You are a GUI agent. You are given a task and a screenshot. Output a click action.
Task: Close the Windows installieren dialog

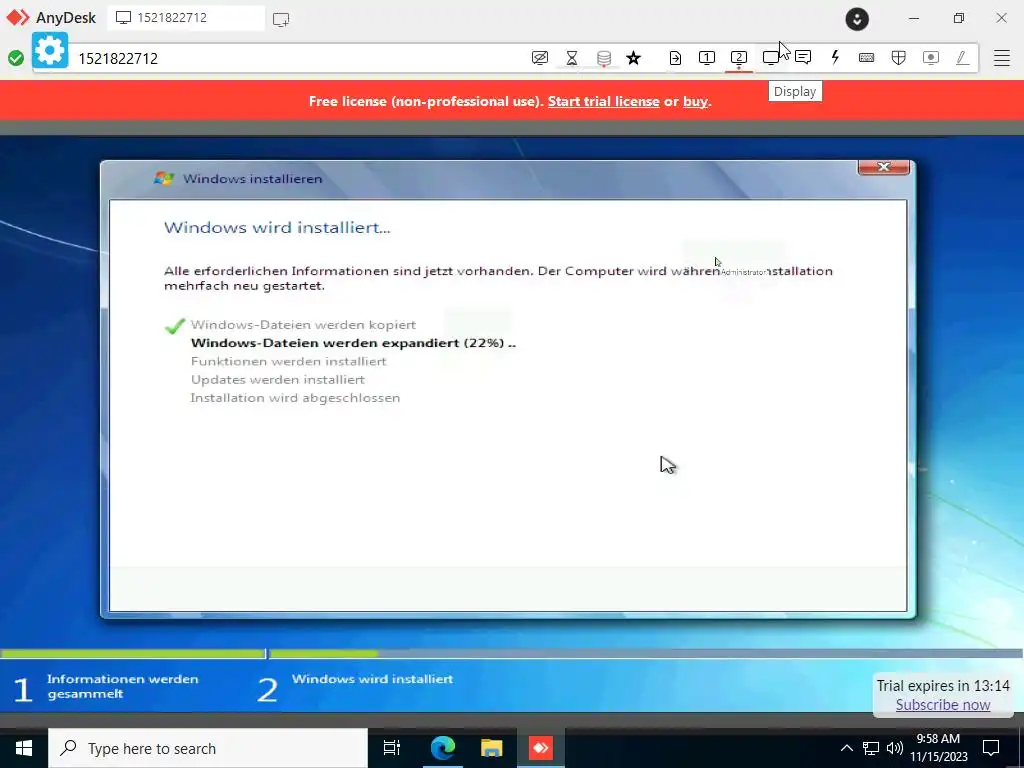(884, 167)
